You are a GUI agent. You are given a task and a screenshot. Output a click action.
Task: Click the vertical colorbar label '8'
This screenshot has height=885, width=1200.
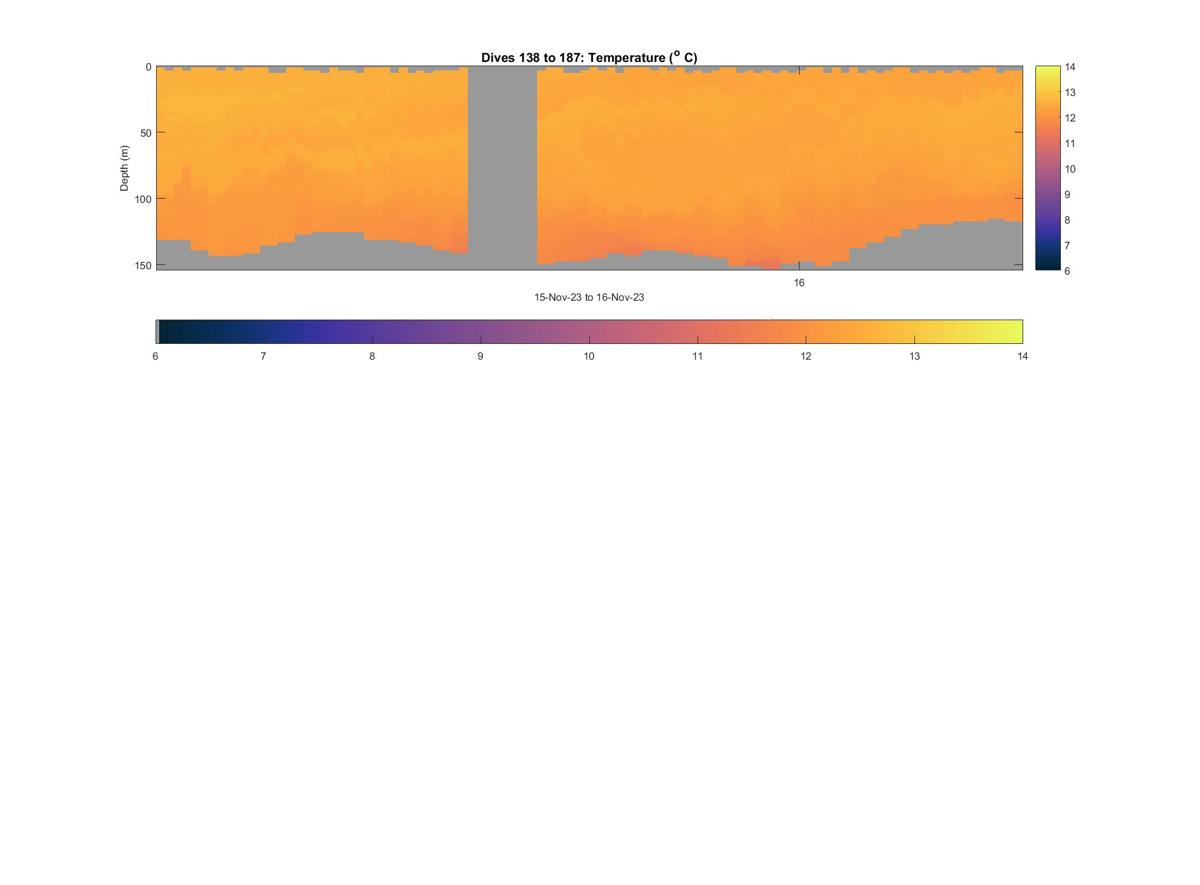pos(1068,220)
